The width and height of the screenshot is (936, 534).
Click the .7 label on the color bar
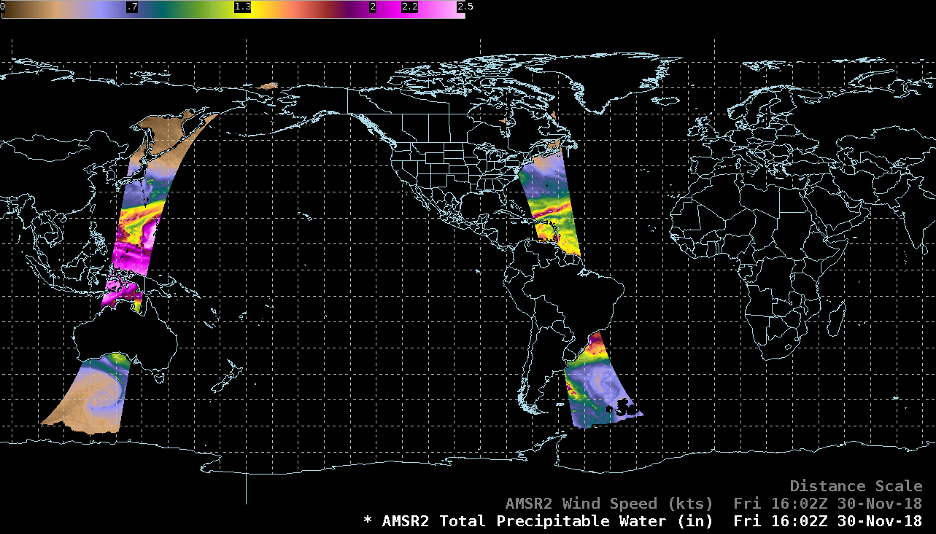[x=133, y=6]
